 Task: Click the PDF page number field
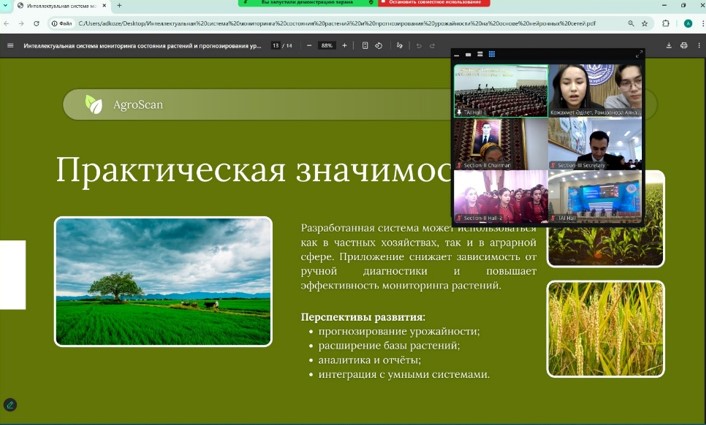(x=276, y=45)
